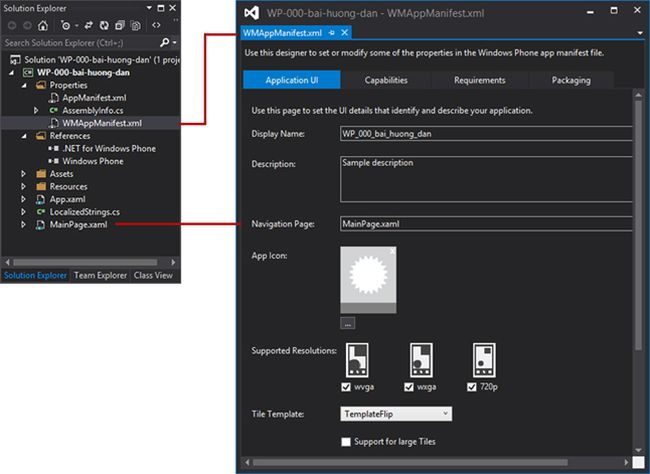Viewport: 650px width, 474px height.
Task: Expand the App.xaml node
Action: (23, 199)
